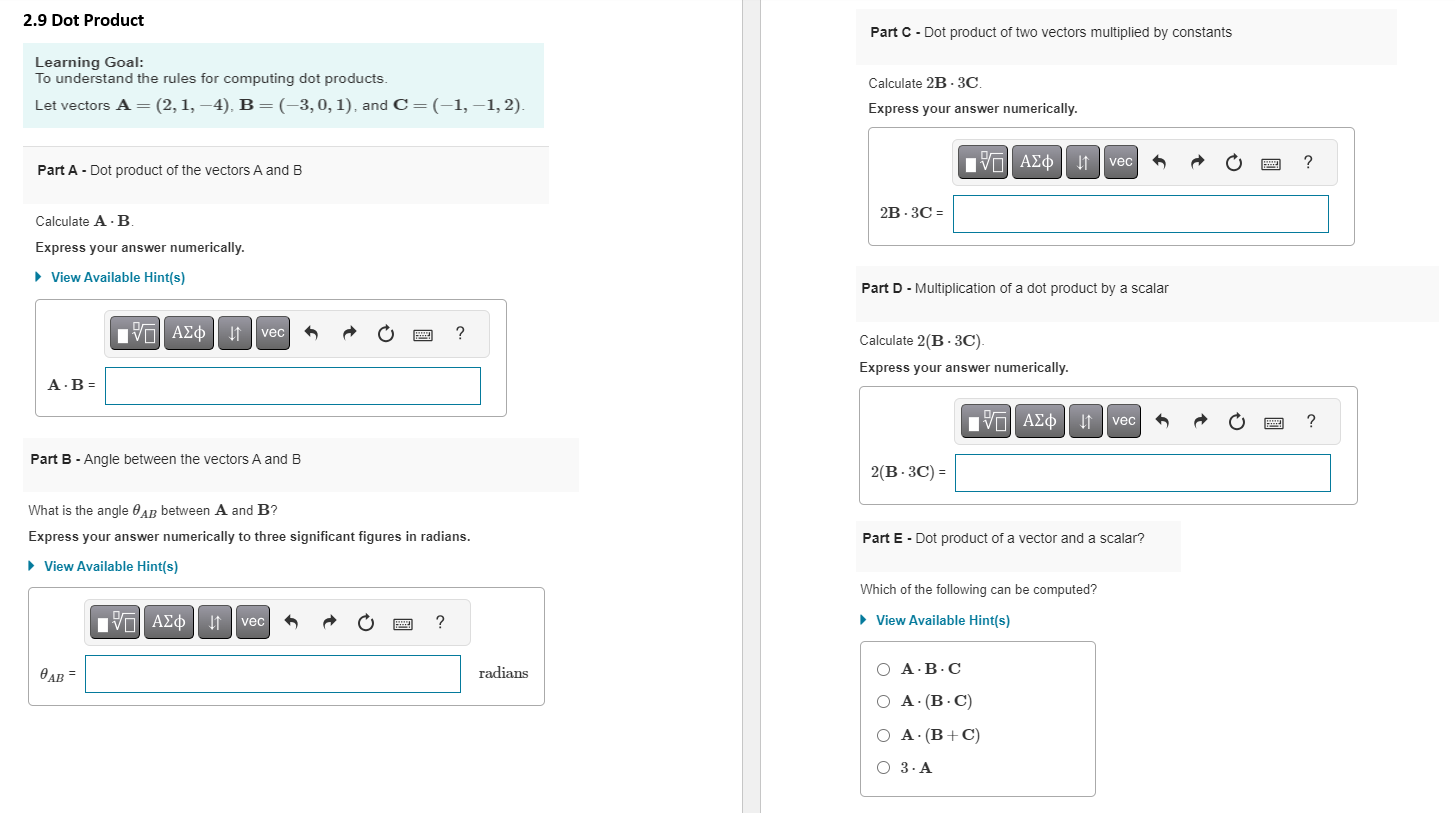Open the on-screen keyboard icon in Part B
Screen dimensions: 1455x813
coord(402,621)
